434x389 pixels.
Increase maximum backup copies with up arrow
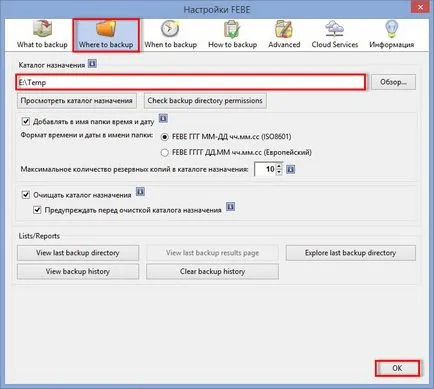pyautogui.click(x=279, y=166)
